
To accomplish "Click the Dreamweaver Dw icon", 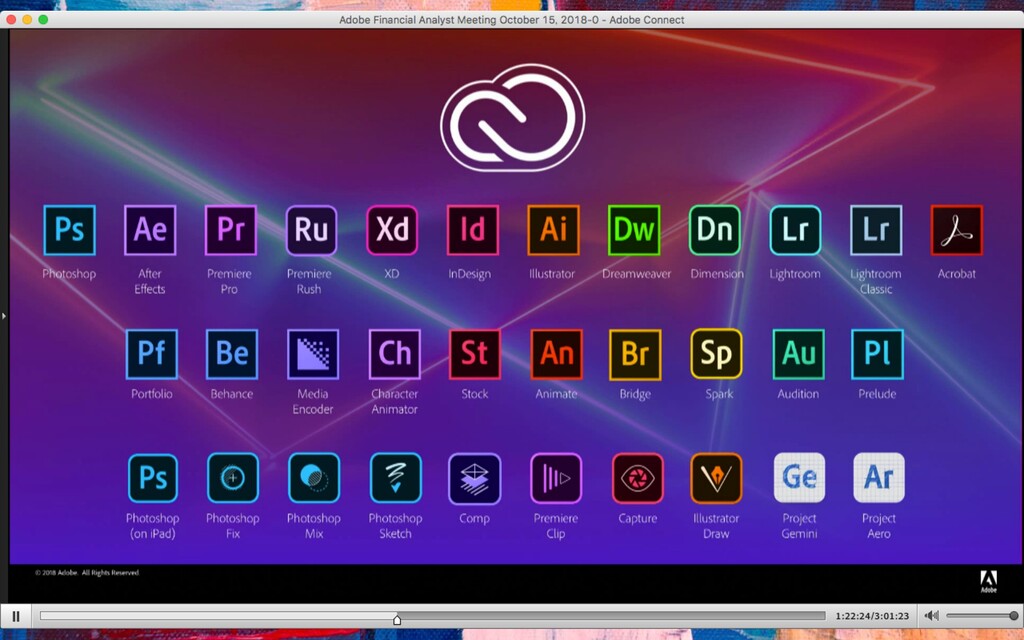I will [x=634, y=230].
